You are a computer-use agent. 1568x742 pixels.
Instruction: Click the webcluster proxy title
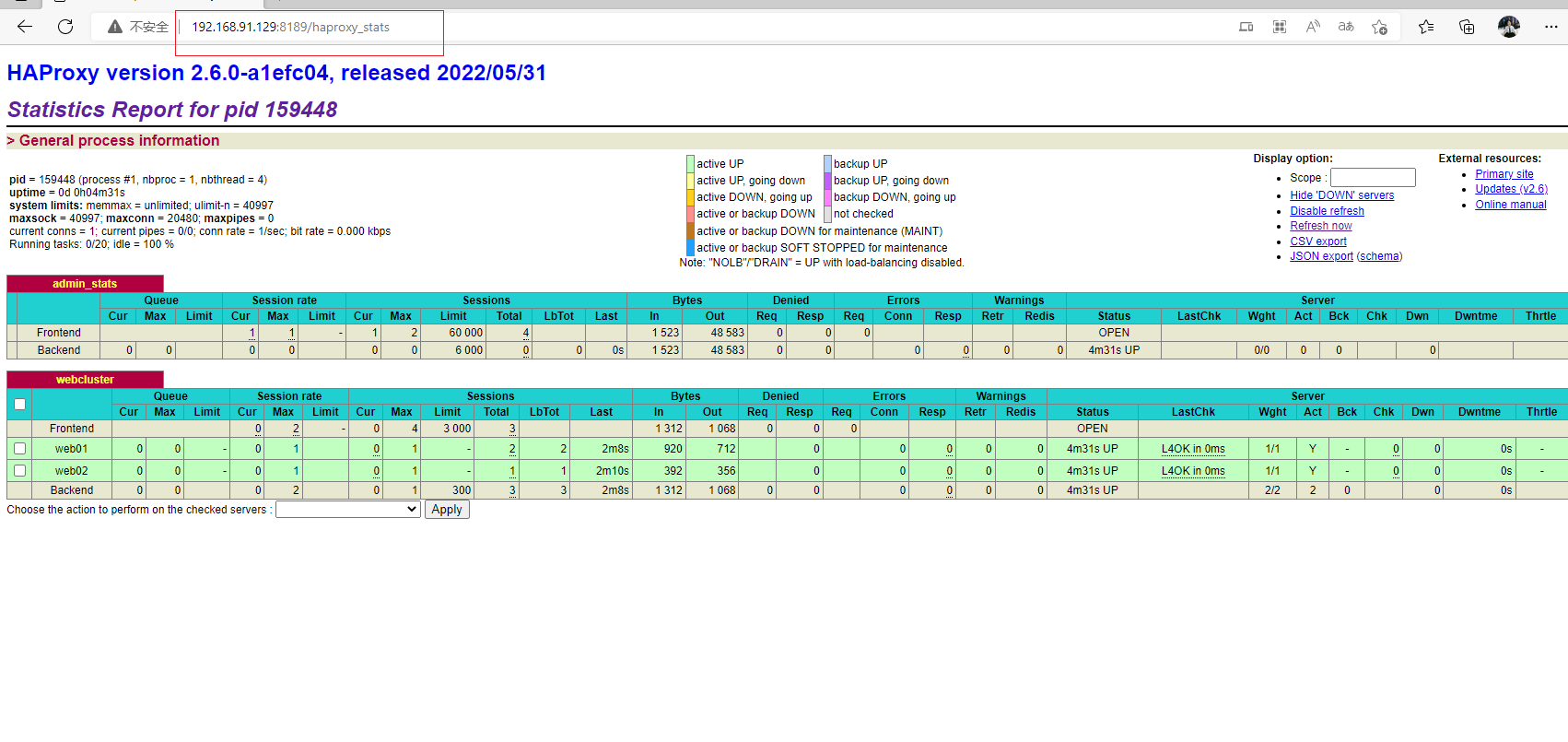pyautogui.click(x=85, y=380)
